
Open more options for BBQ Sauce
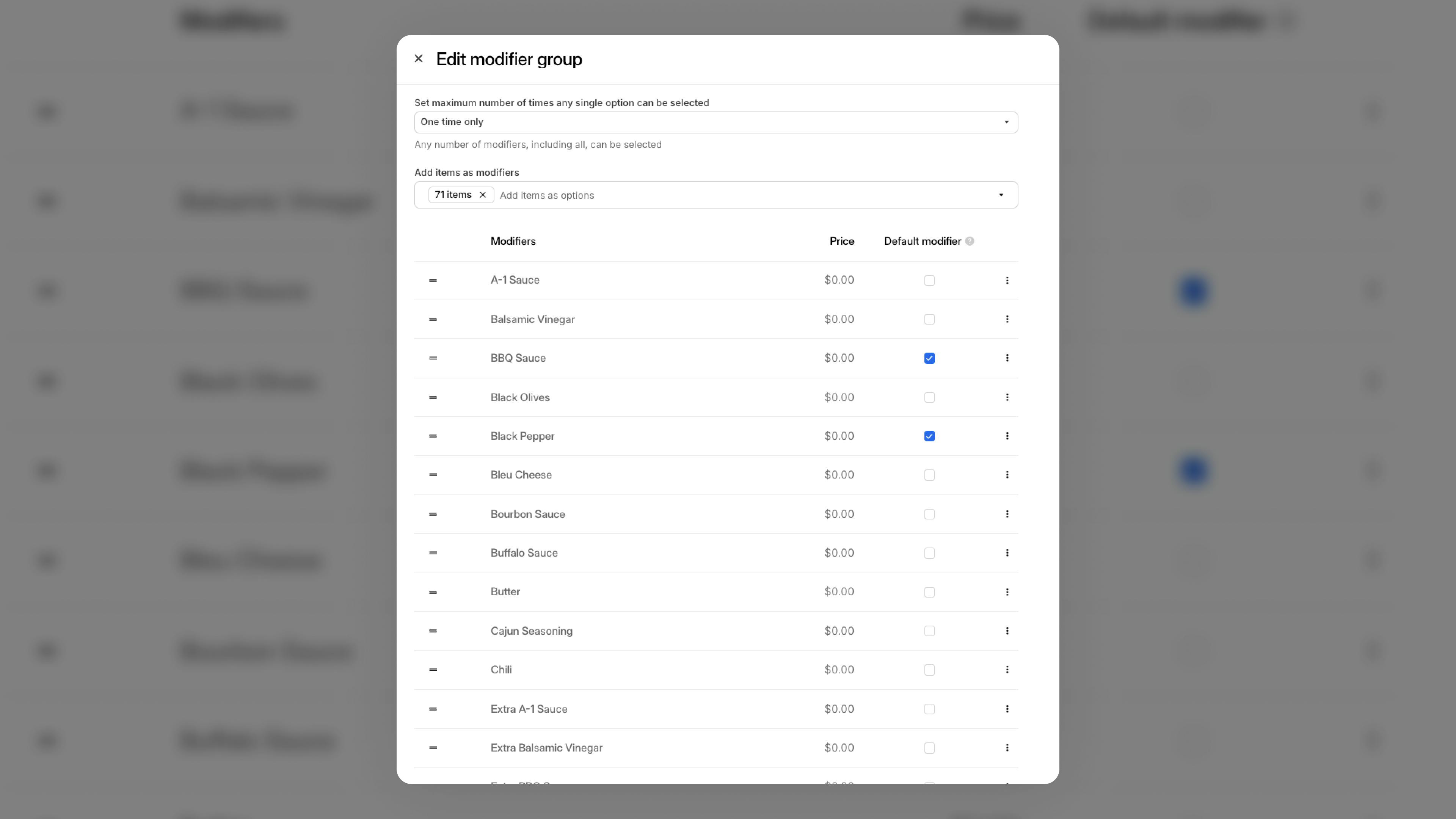tap(1007, 358)
